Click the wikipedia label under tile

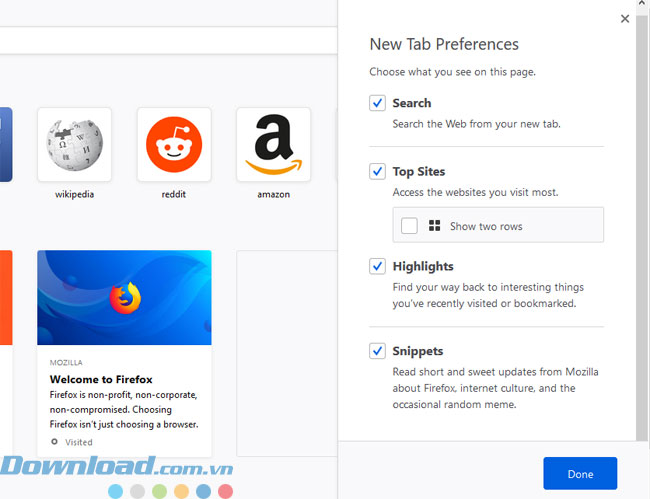[75, 194]
